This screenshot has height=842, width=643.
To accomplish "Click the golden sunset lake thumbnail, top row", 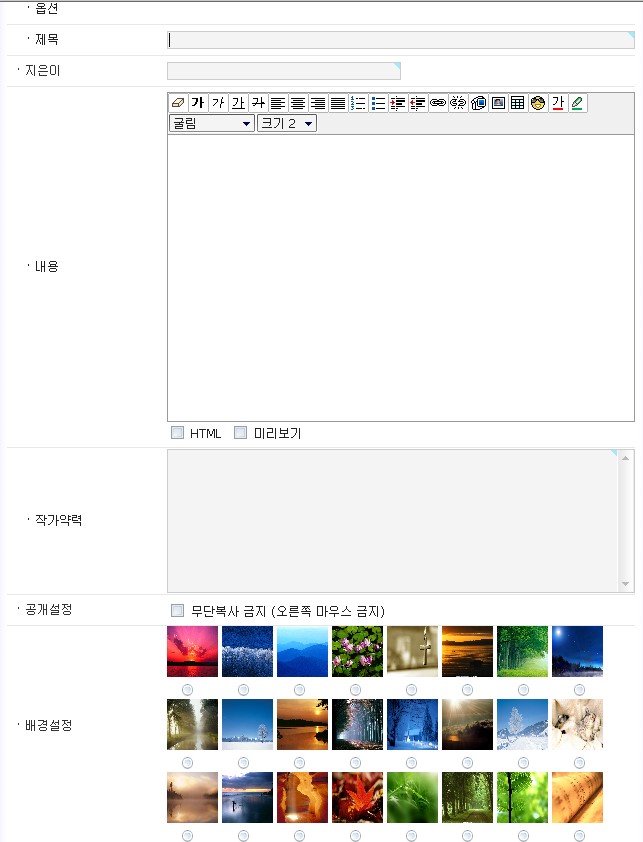I will tap(467, 651).
